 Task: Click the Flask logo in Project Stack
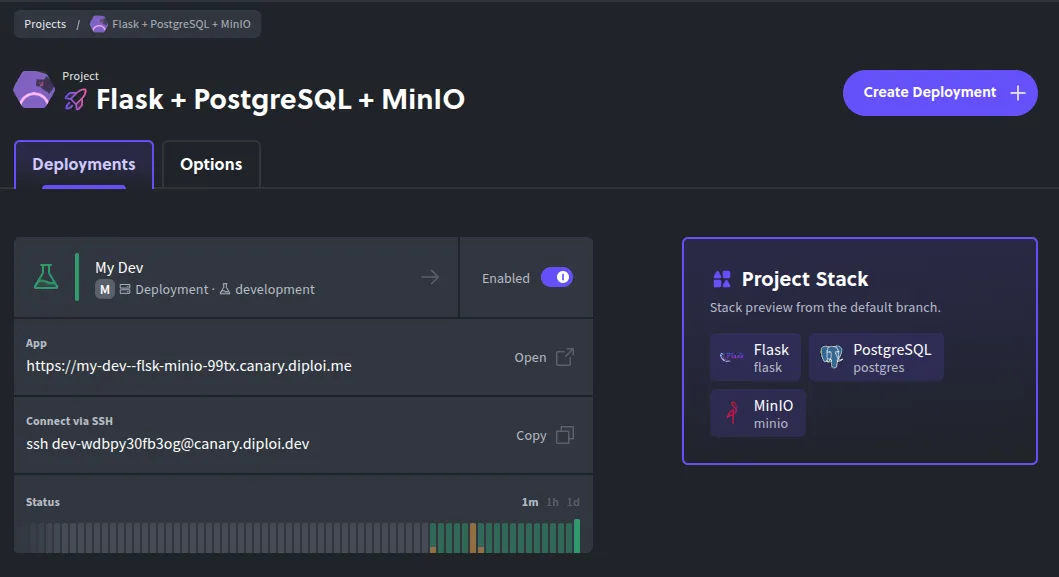coord(732,357)
